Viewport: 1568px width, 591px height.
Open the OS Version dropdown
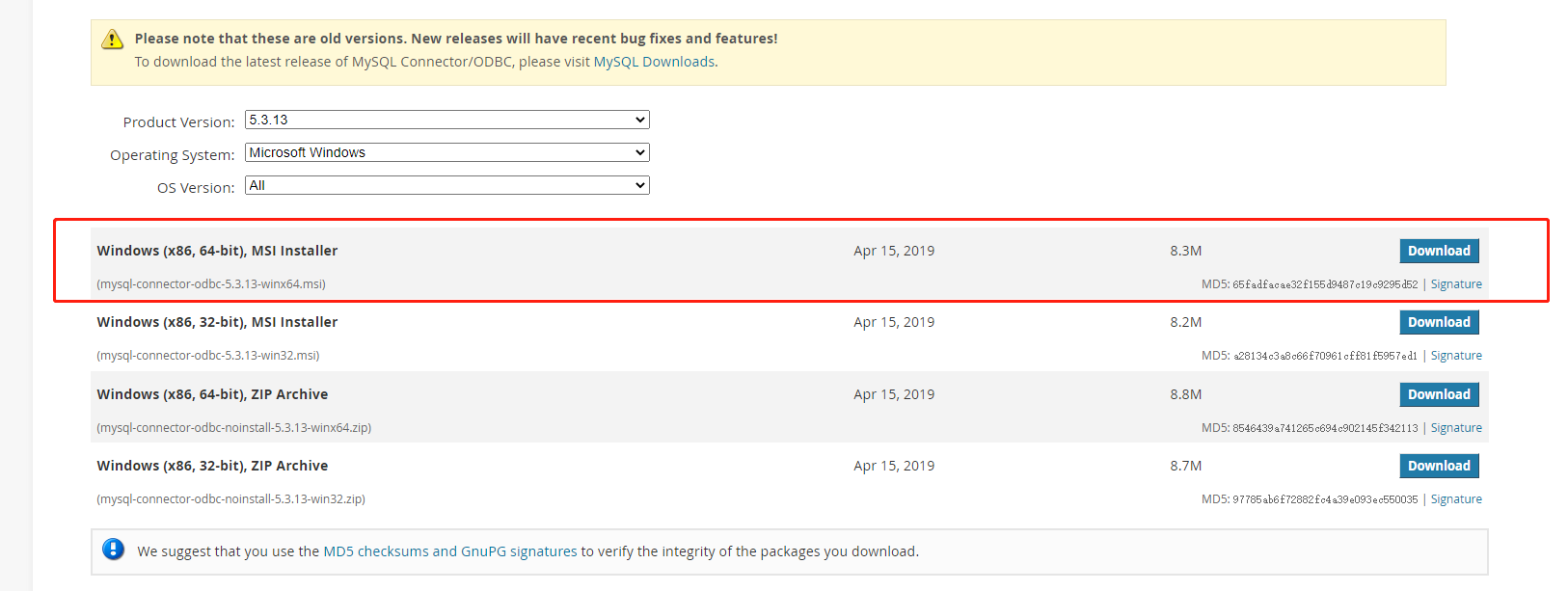[x=446, y=185]
